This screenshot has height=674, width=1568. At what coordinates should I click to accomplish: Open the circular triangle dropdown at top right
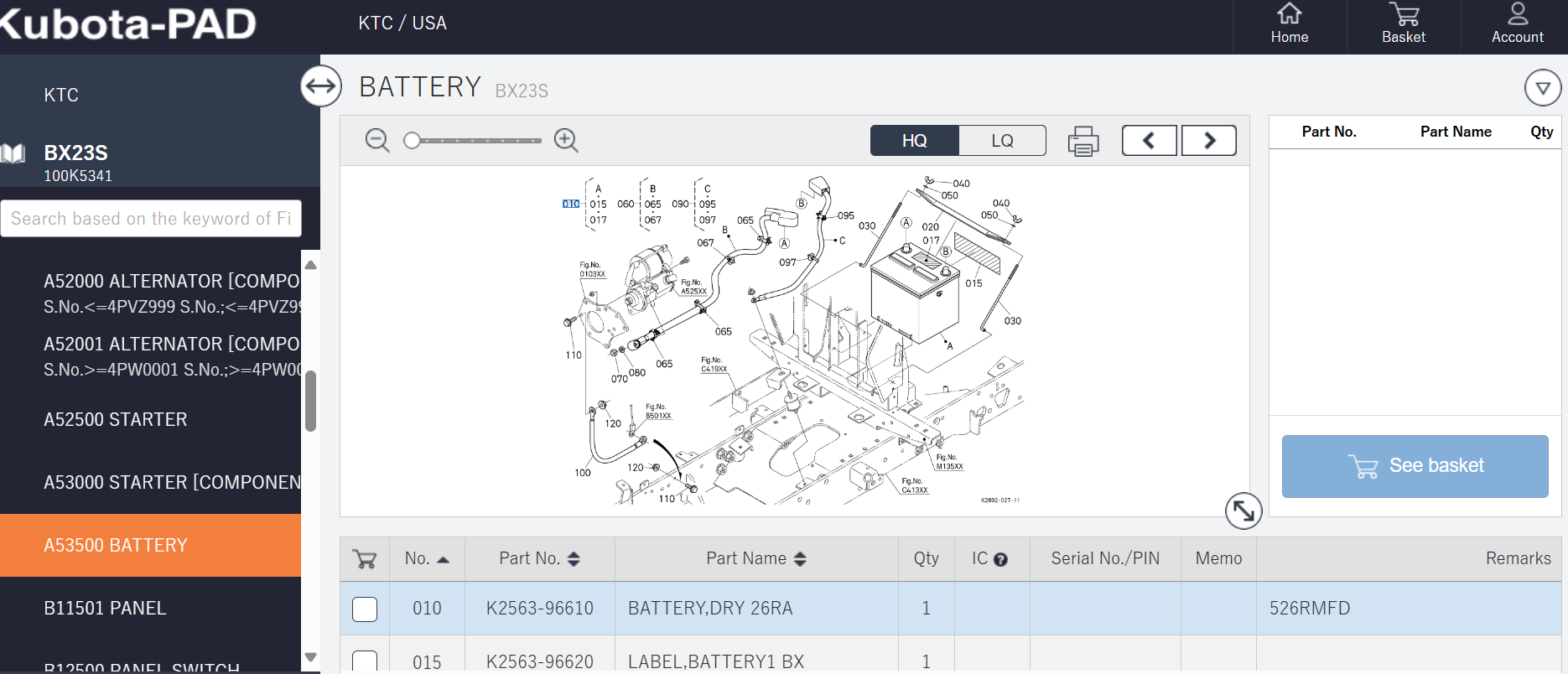[x=1542, y=87]
